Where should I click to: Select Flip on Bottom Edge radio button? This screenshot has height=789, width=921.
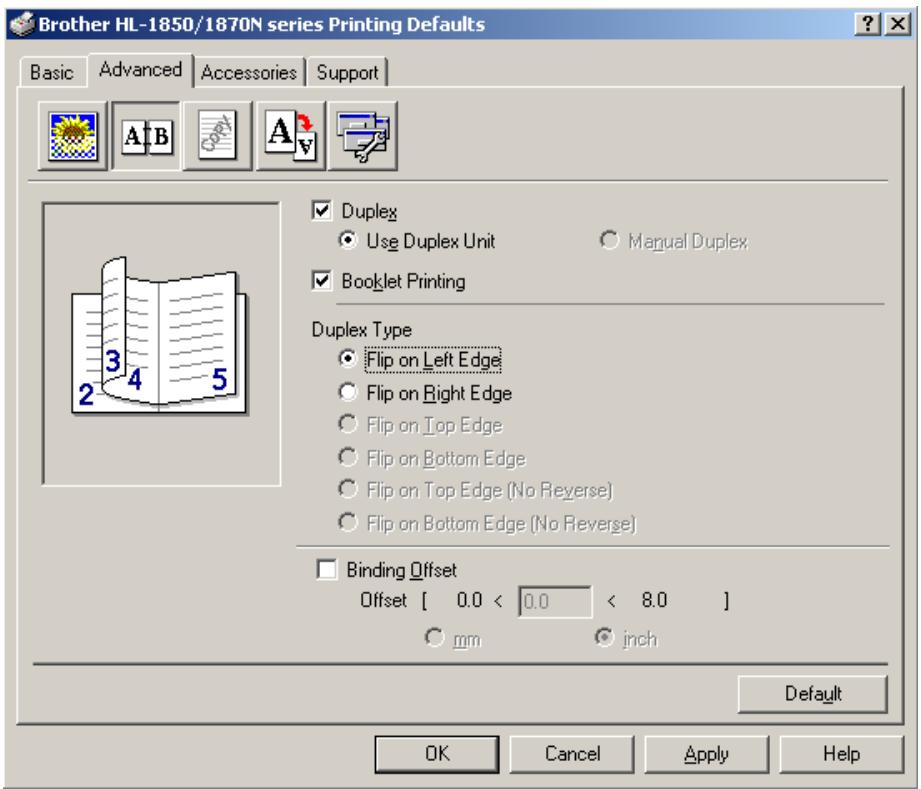[348, 457]
